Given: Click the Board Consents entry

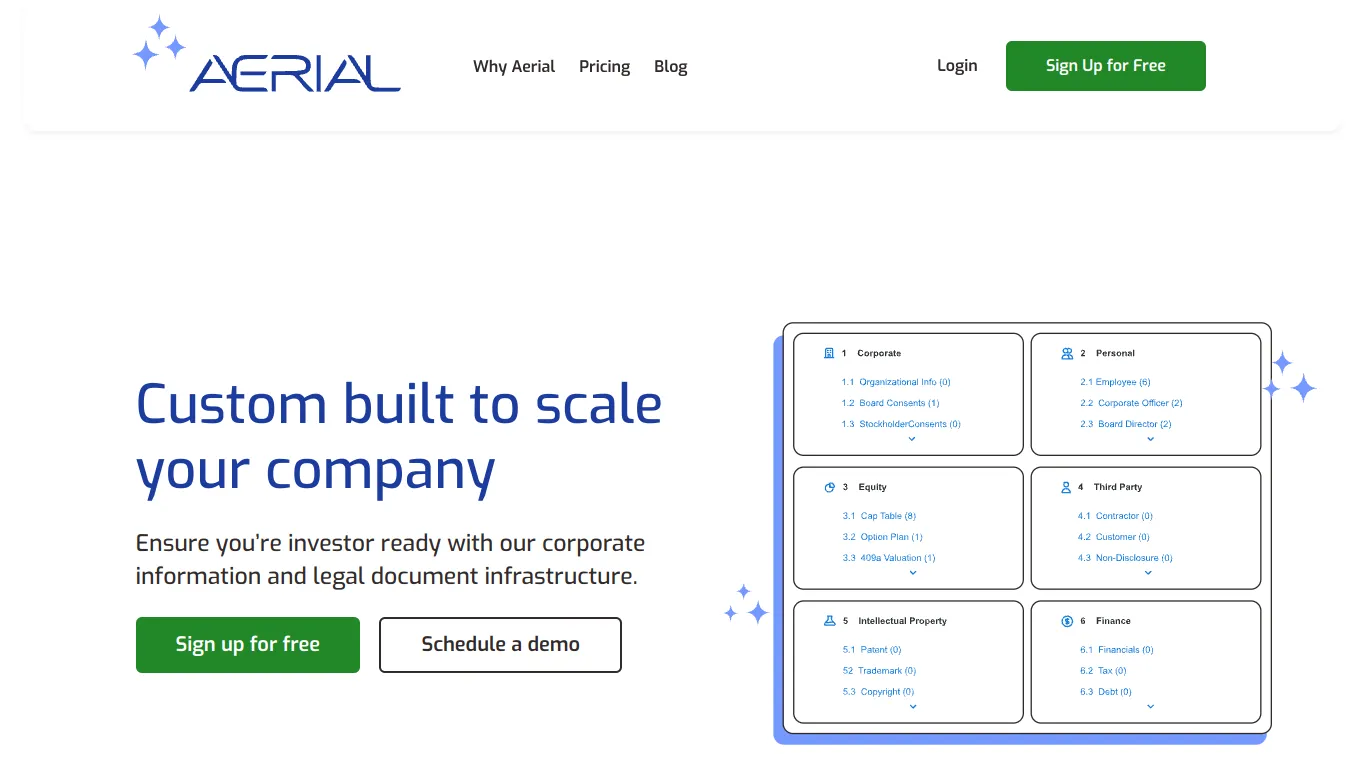Looking at the screenshot, I should pos(895,402).
